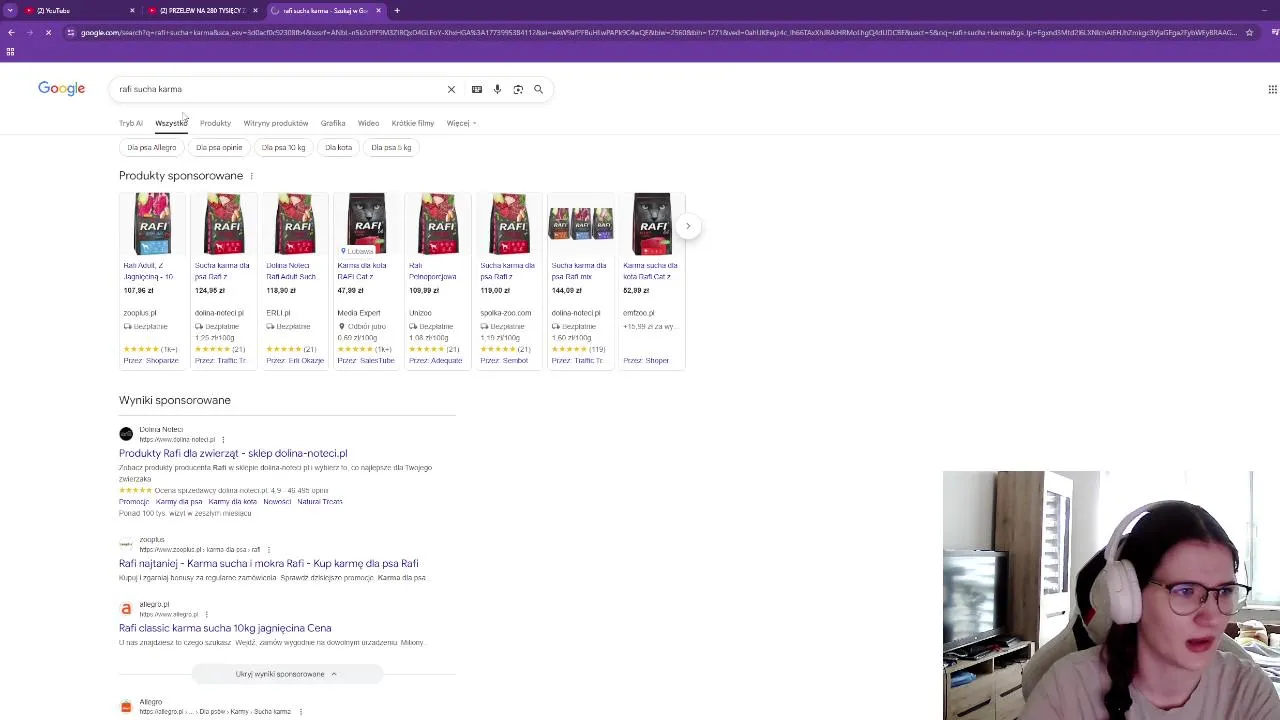Stop loading the page
The width and height of the screenshot is (1280, 720).
(49, 32)
